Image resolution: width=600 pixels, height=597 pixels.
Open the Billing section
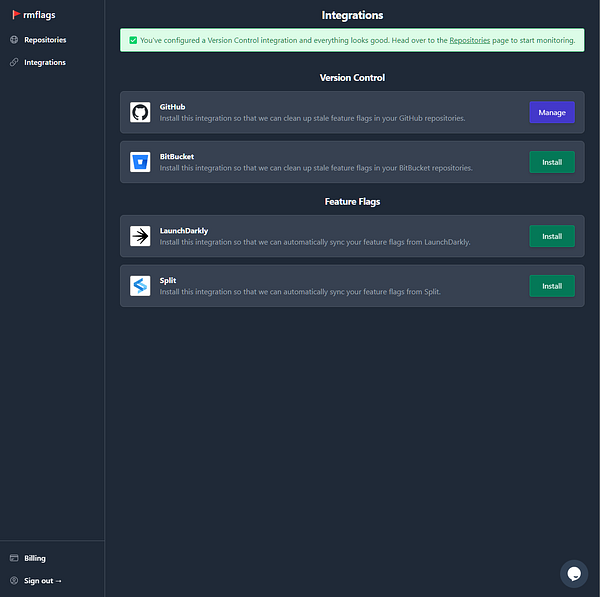click(35, 558)
